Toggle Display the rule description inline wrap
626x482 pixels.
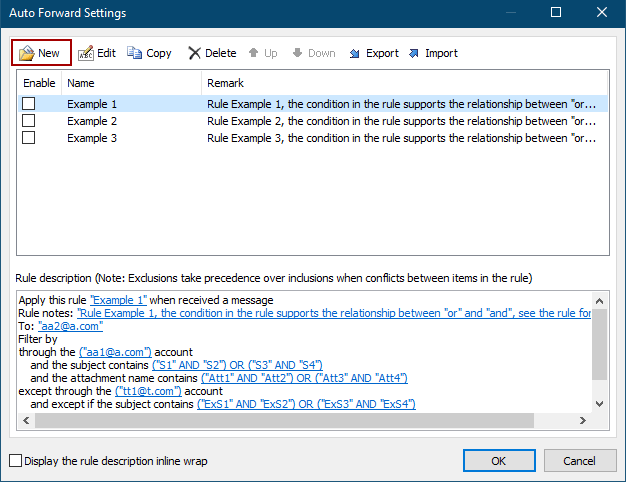[x=16, y=460]
